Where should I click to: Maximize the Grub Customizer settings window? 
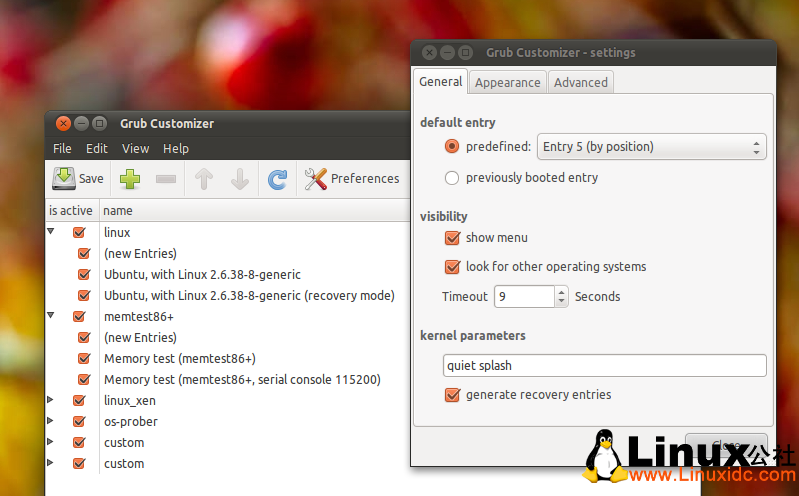click(465, 53)
